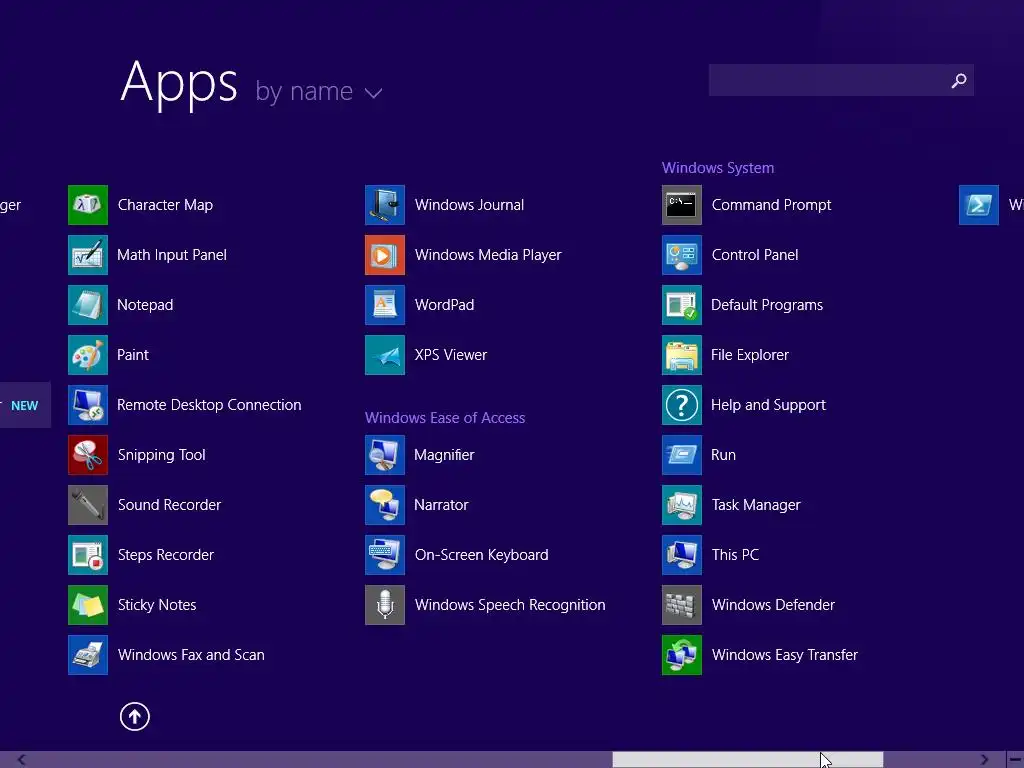Open Windows Media Player icon
This screenshot has height=768, width=1024.
[x=385, y=255]
